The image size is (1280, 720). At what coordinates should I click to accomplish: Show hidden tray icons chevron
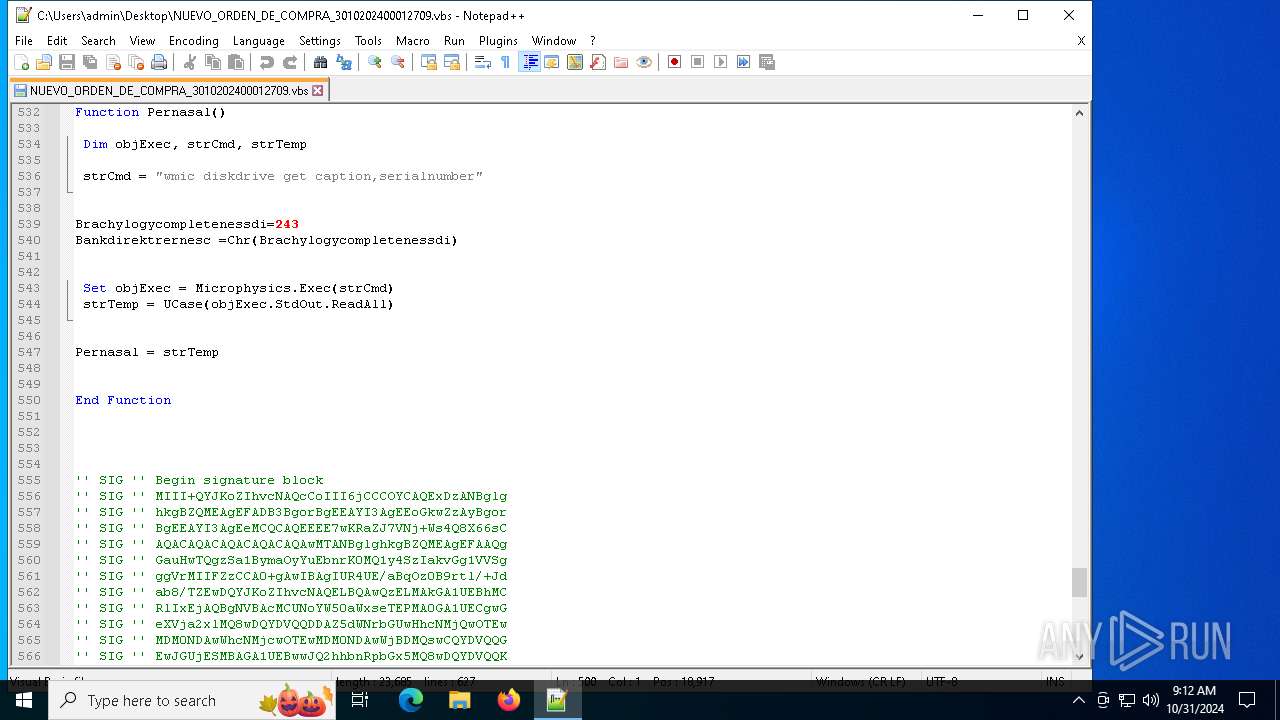tap(1079, 700)
